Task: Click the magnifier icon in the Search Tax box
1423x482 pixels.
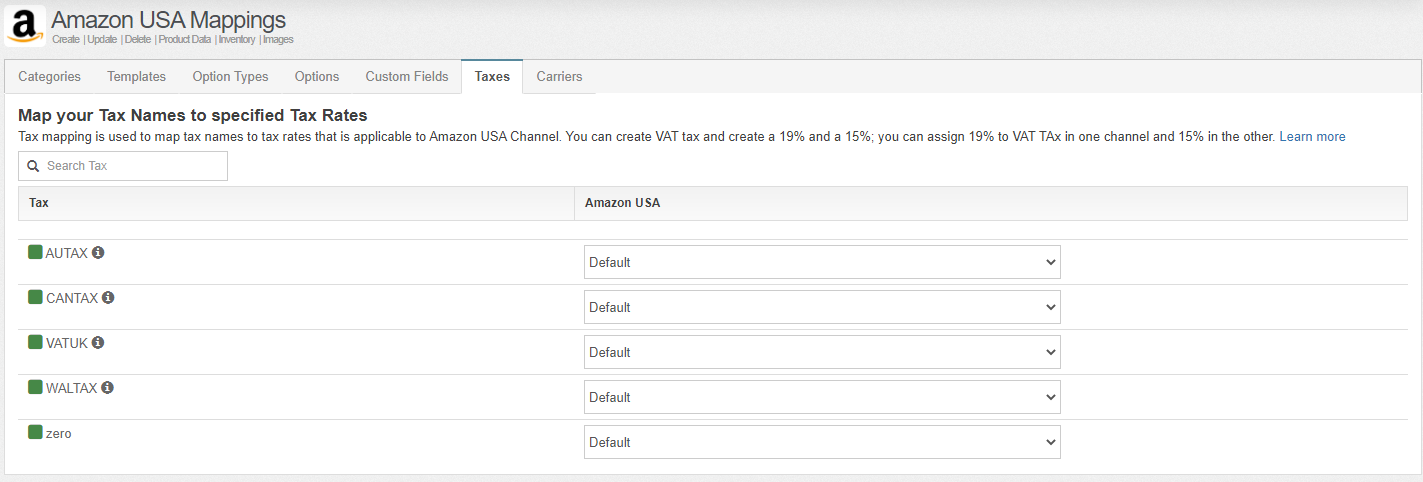Action: pos(33,166)
